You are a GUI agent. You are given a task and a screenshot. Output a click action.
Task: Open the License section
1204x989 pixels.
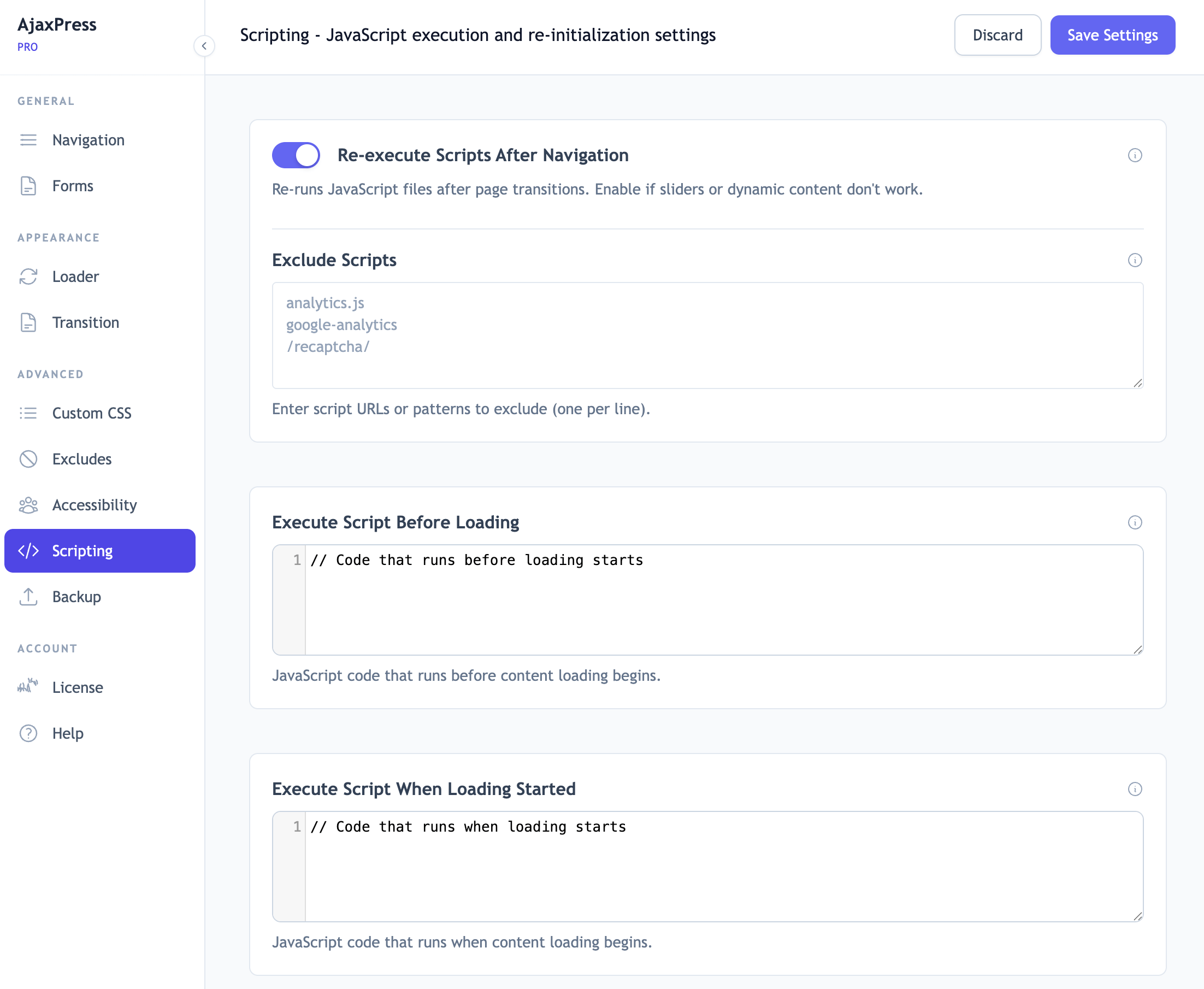pyautogui.click(x=78, y=687)
